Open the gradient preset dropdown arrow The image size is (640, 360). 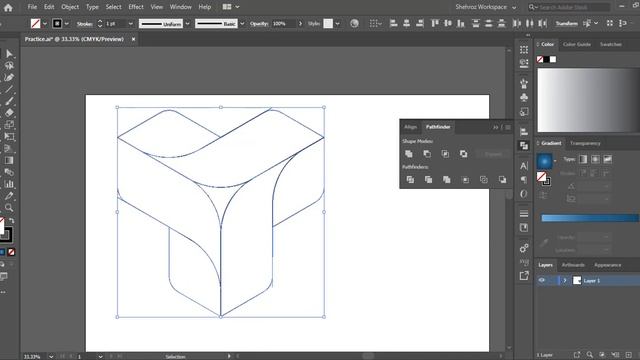555,161
